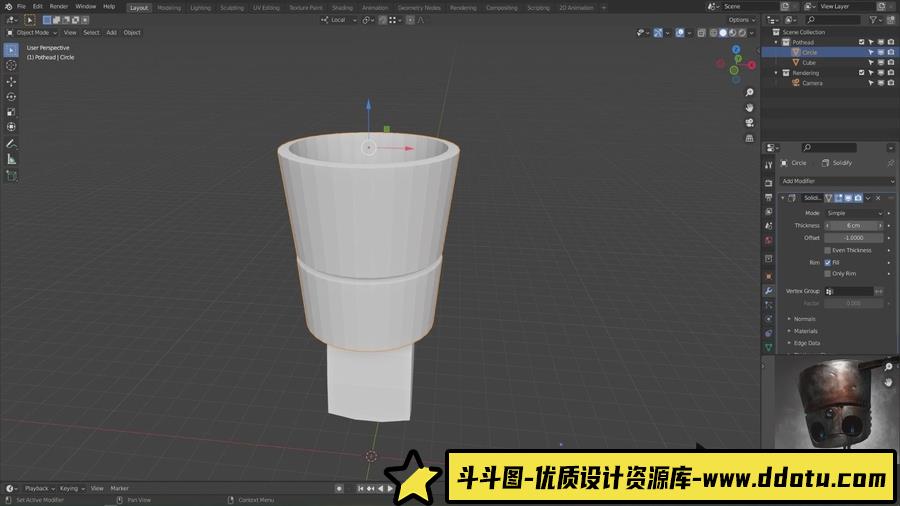This screenshot has width=900, height=506.
Task: Open the Modifier wrench properties tab
Action: coord(769,291)
